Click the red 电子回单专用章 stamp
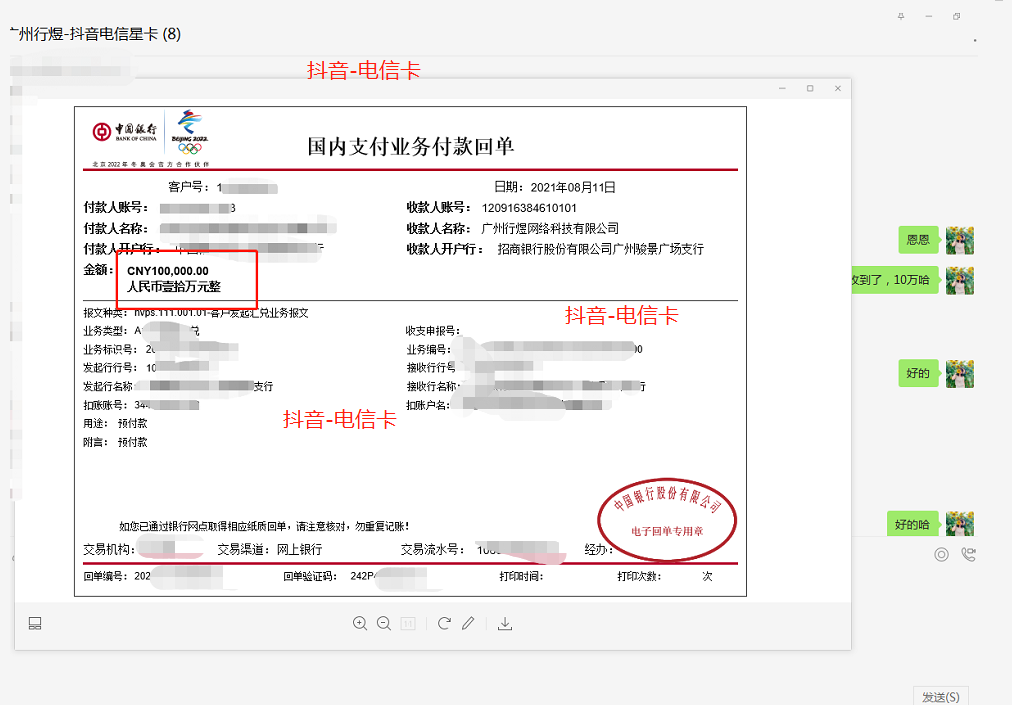The width and height of the screenshot is (1012, 705). tap(667, 520)
